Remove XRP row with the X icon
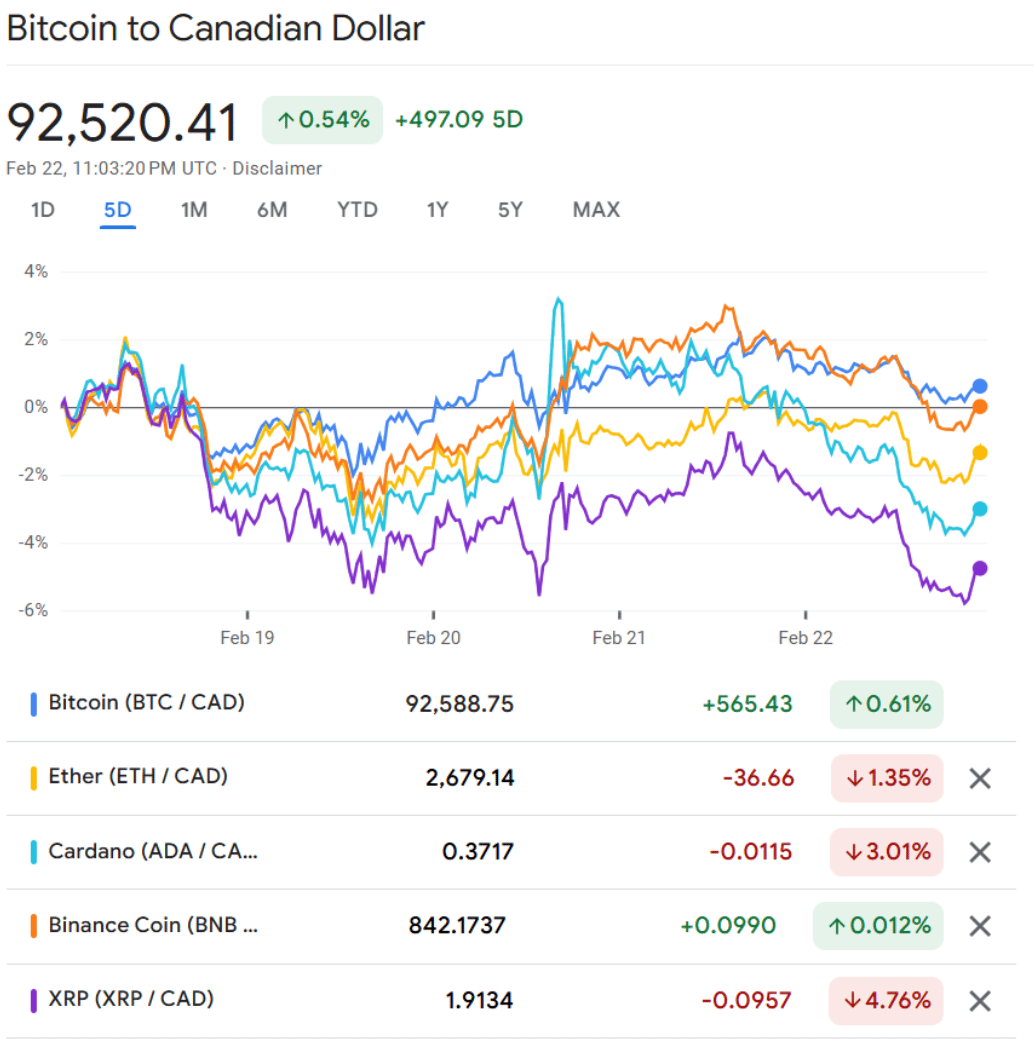The image size is (1034, 1054). pos(980,1000)
